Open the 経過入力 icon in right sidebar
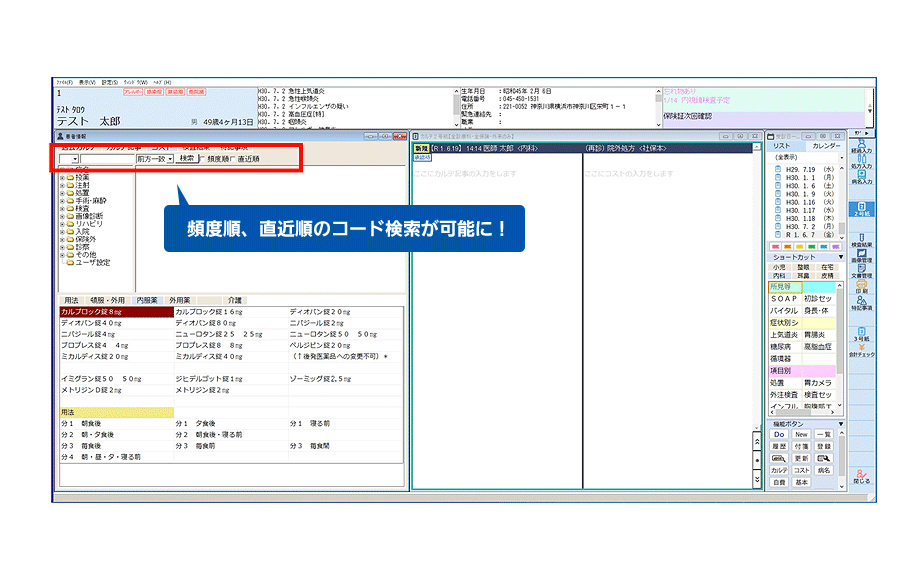The width and height of the screenshot is (920, 568). click(861, 146)
